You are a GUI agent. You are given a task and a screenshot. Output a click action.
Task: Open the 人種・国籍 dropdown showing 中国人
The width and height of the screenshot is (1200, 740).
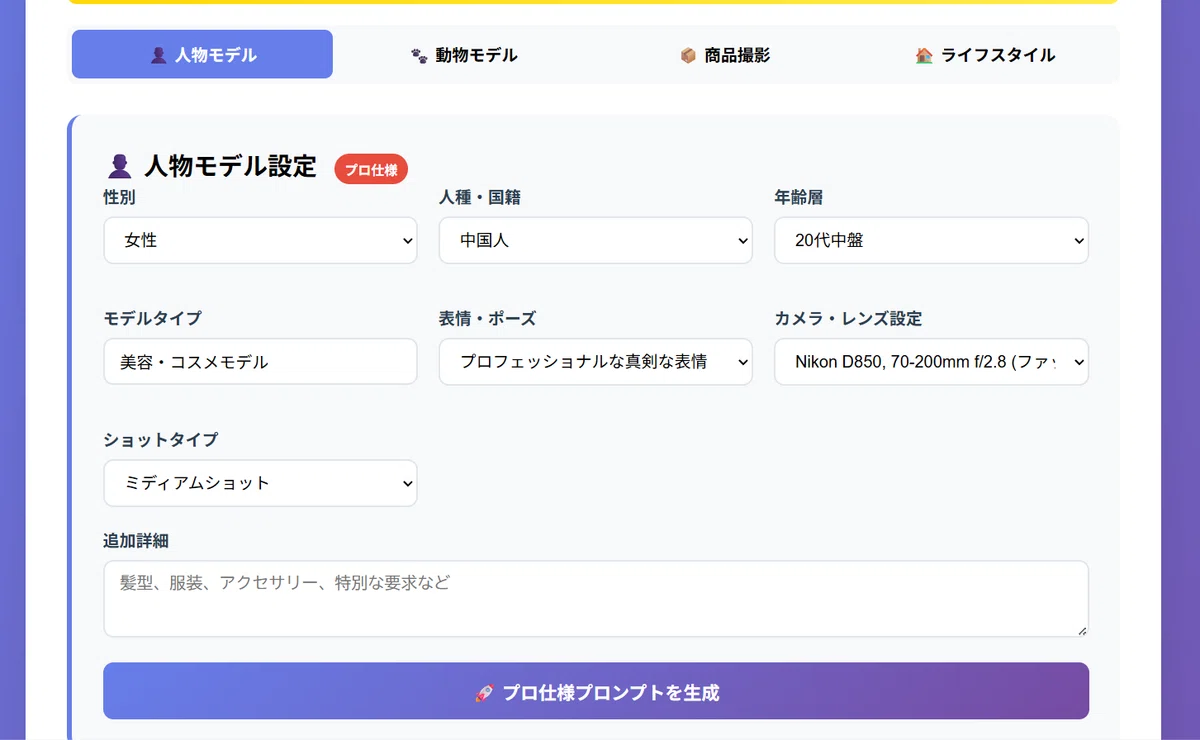(x=595, y=241)
